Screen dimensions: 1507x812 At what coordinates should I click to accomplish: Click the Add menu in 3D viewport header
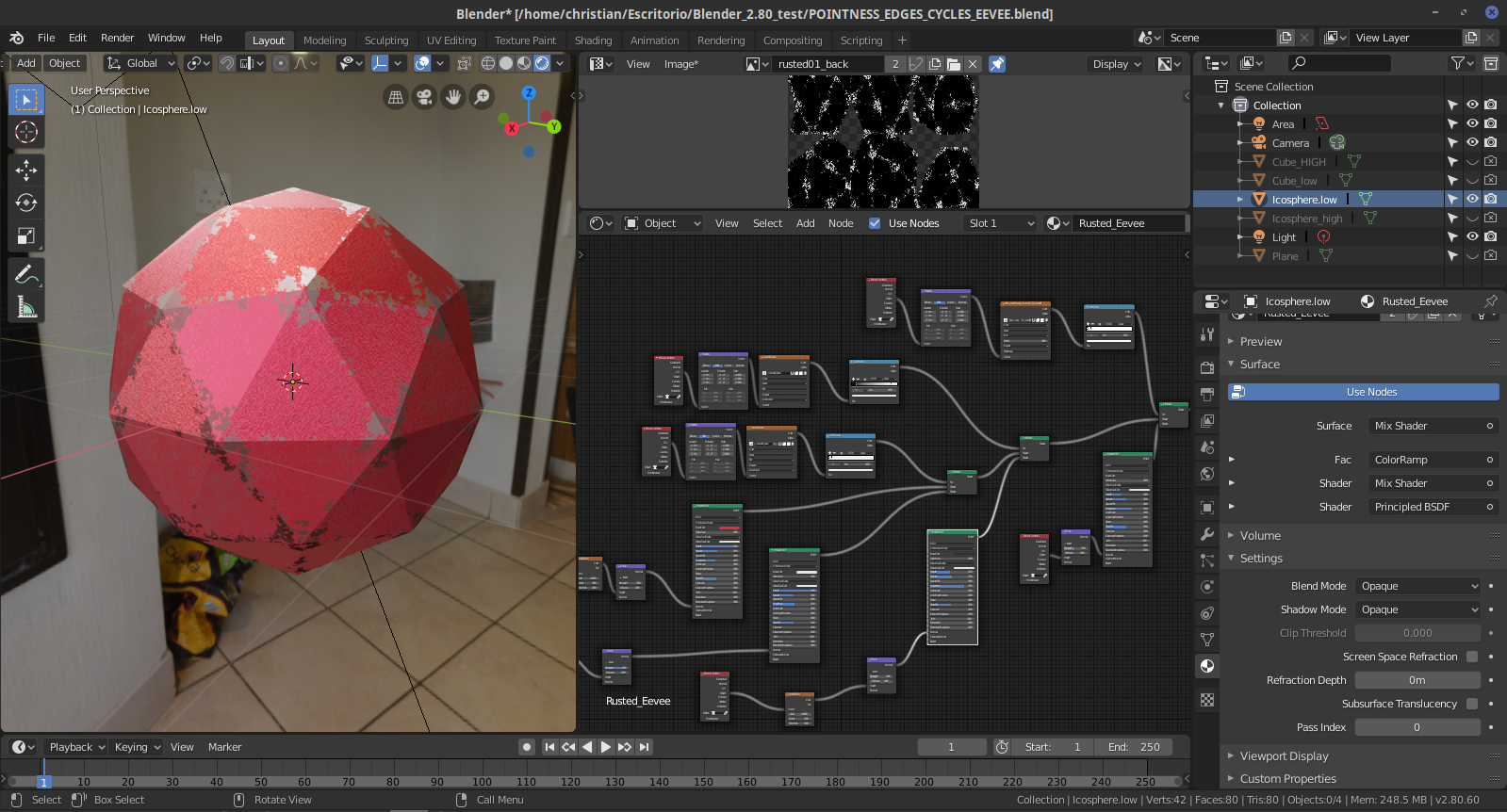(26, 63)
